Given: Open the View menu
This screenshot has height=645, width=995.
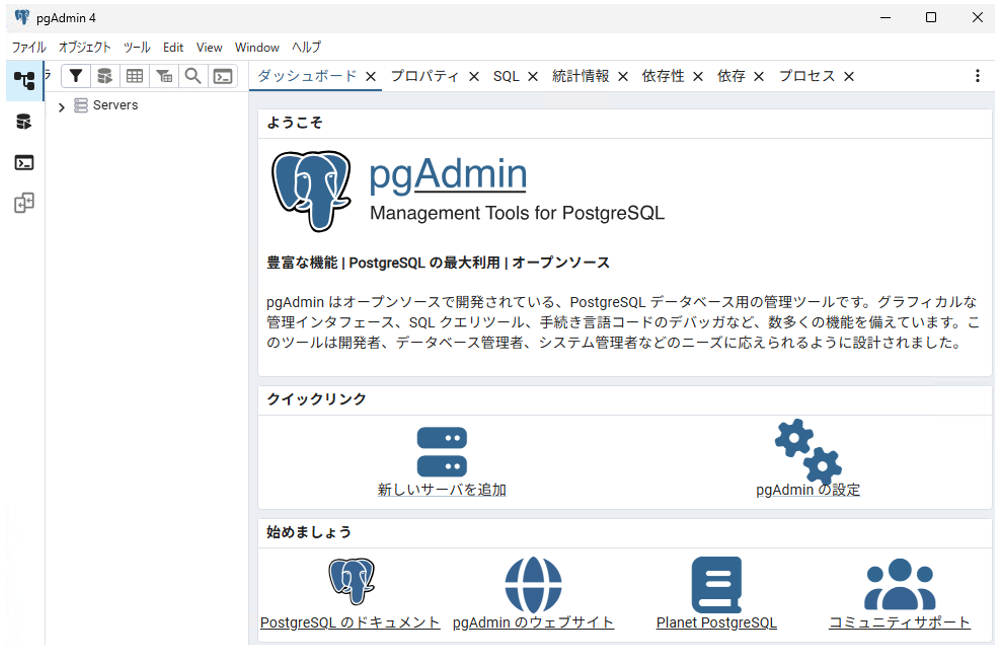Looking at the screenshot, I should point(209,48).
